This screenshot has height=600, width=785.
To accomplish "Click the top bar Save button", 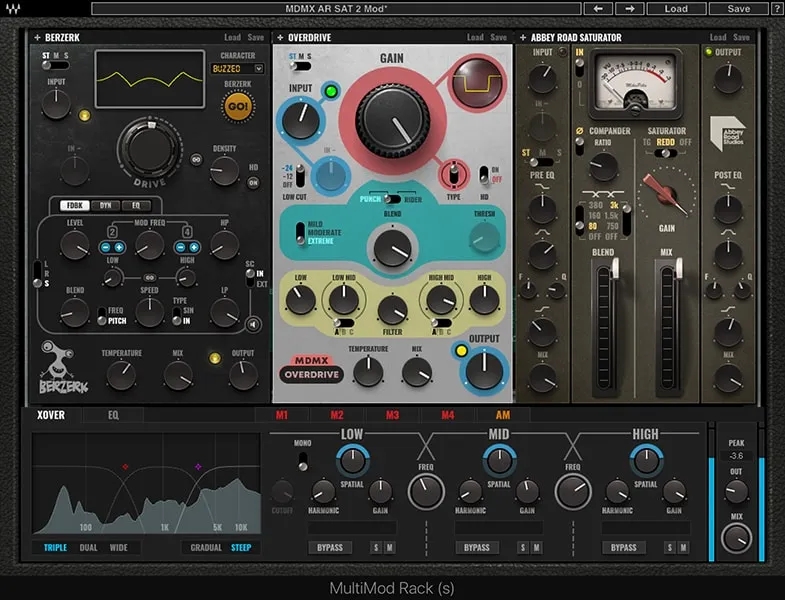I will [739, 8].
